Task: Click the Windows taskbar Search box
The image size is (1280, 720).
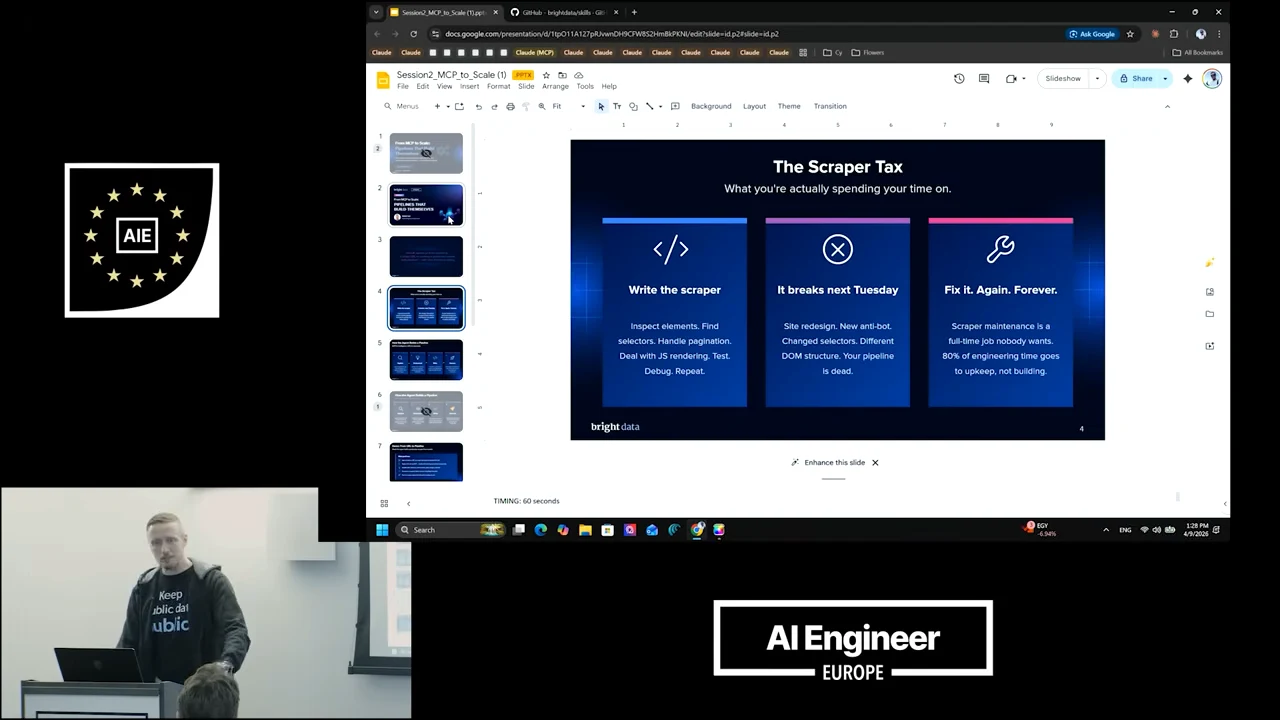Action: click(451, 530)
